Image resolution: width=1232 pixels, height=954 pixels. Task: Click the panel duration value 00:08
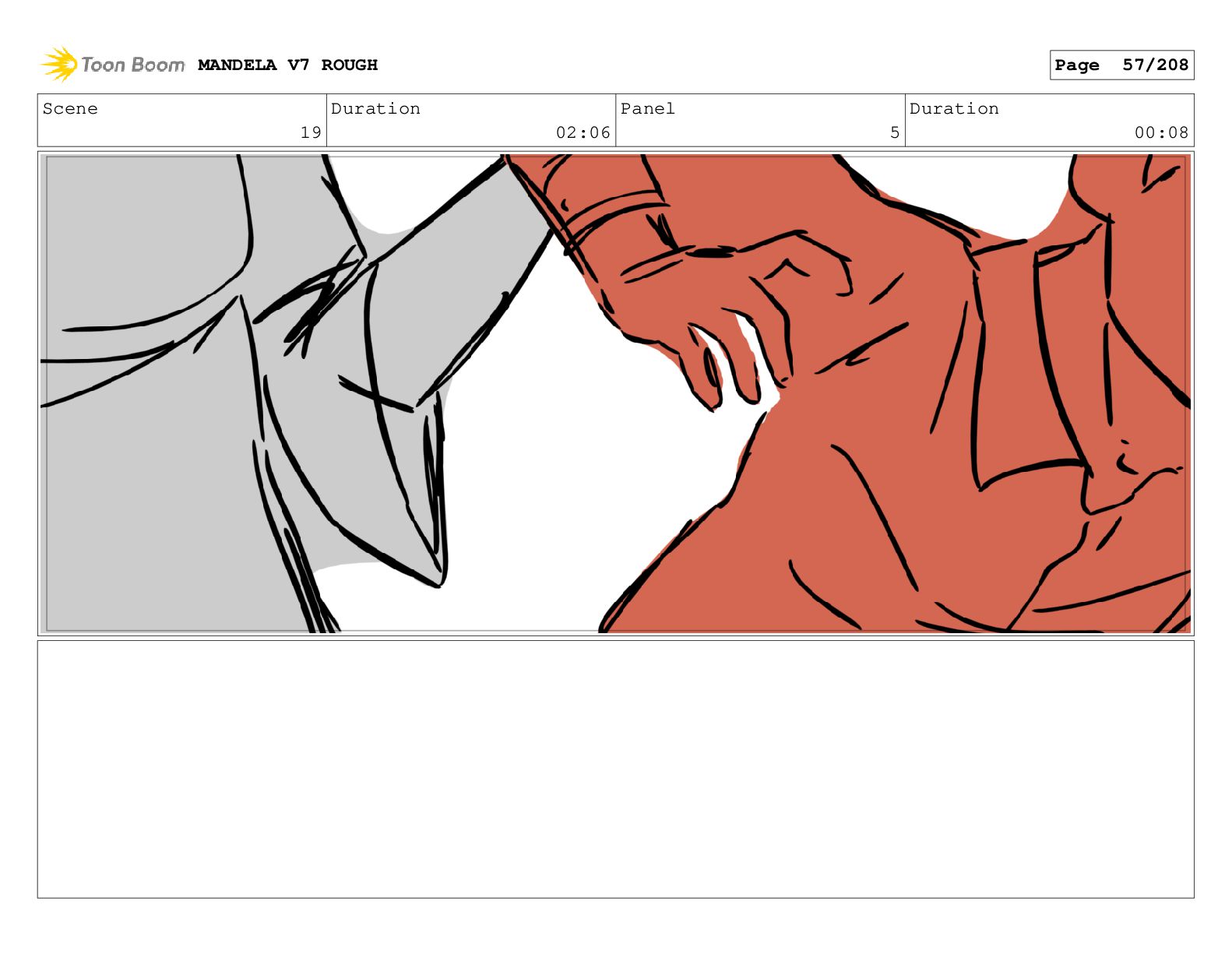(1161, 132)
